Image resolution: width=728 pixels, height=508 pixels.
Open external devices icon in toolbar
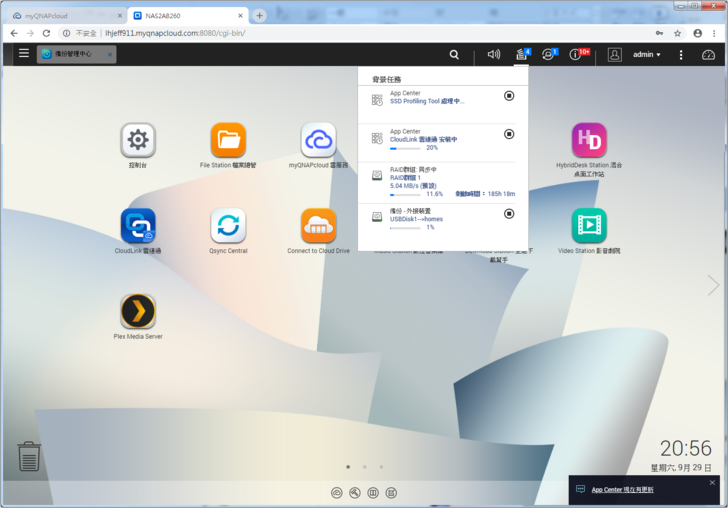pyautogui.click(x=549, y=54)
